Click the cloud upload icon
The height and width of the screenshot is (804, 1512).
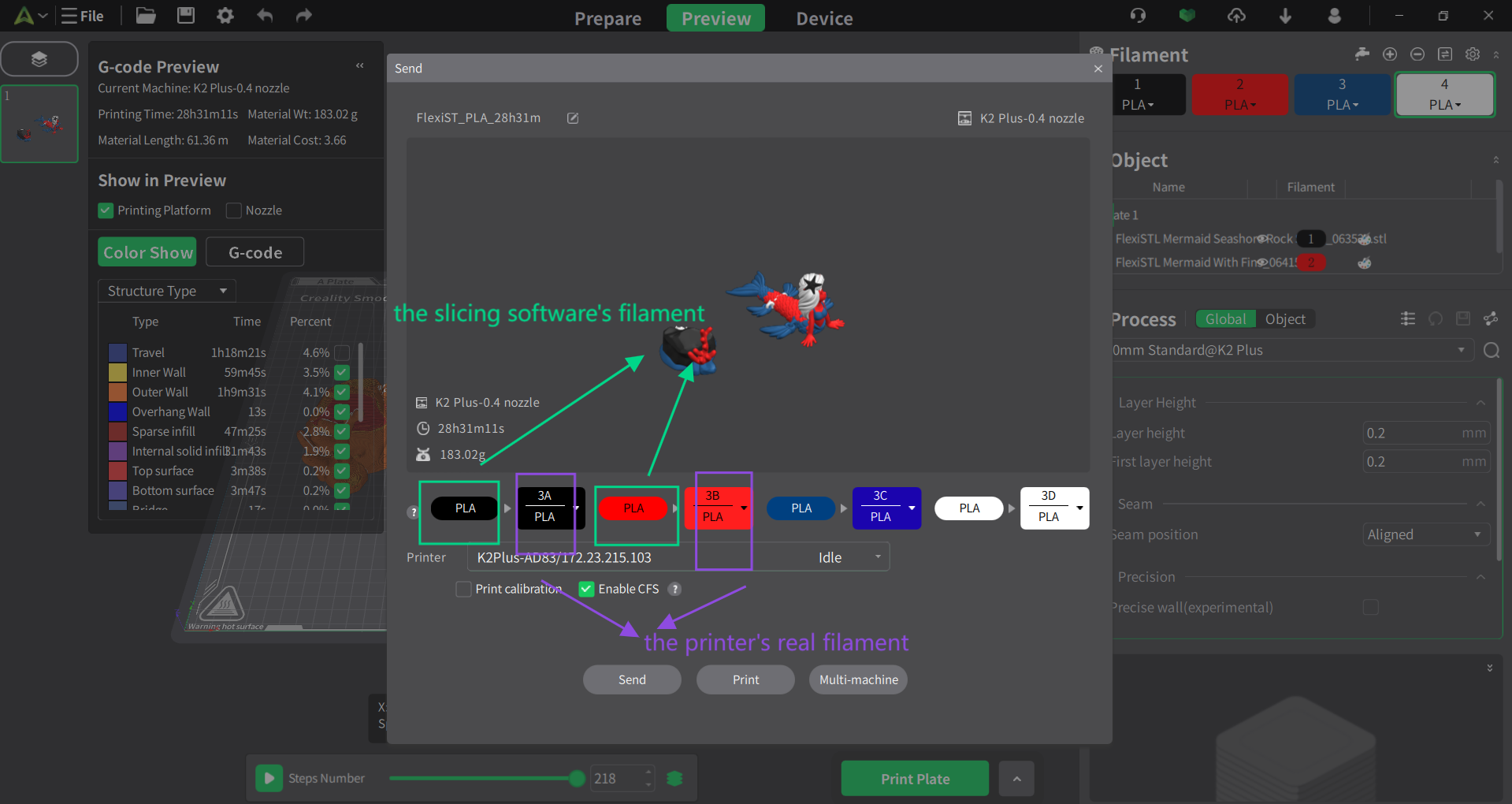(x=1236, y=16)
